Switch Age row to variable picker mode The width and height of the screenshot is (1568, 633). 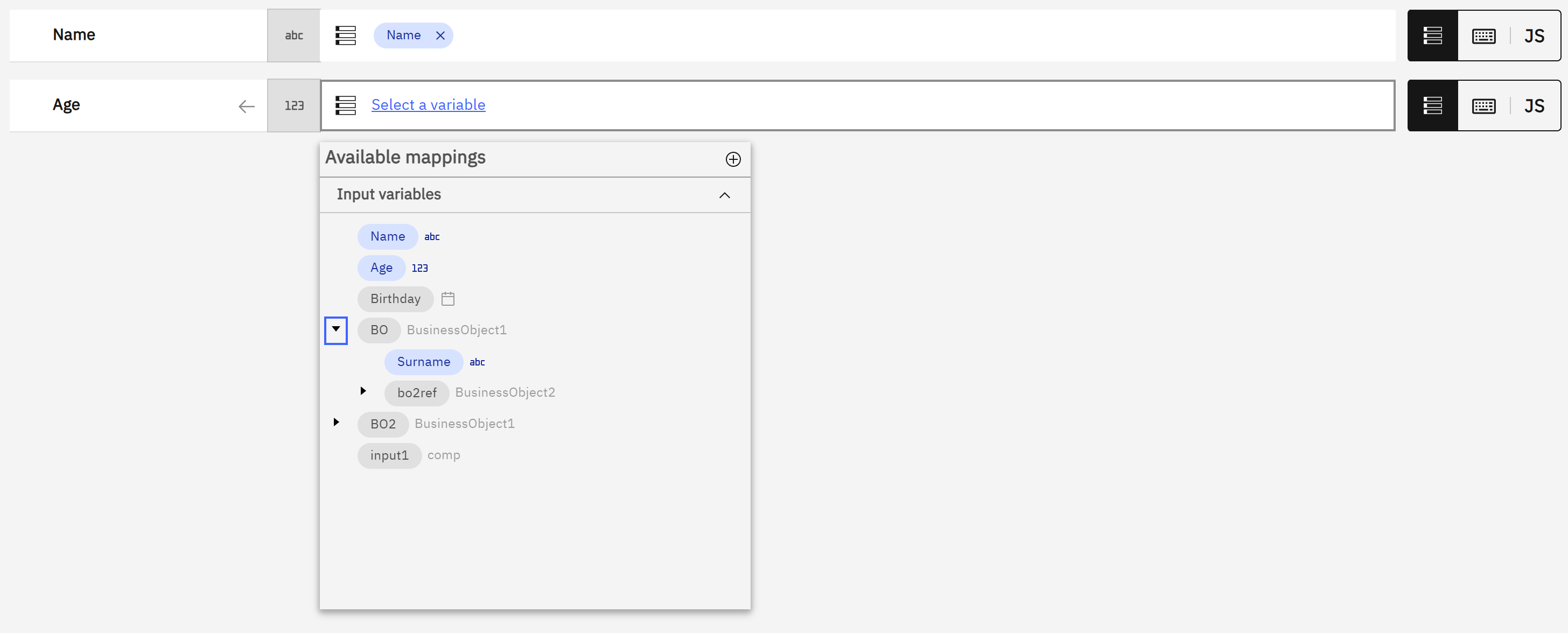(x=1432, y=106)
